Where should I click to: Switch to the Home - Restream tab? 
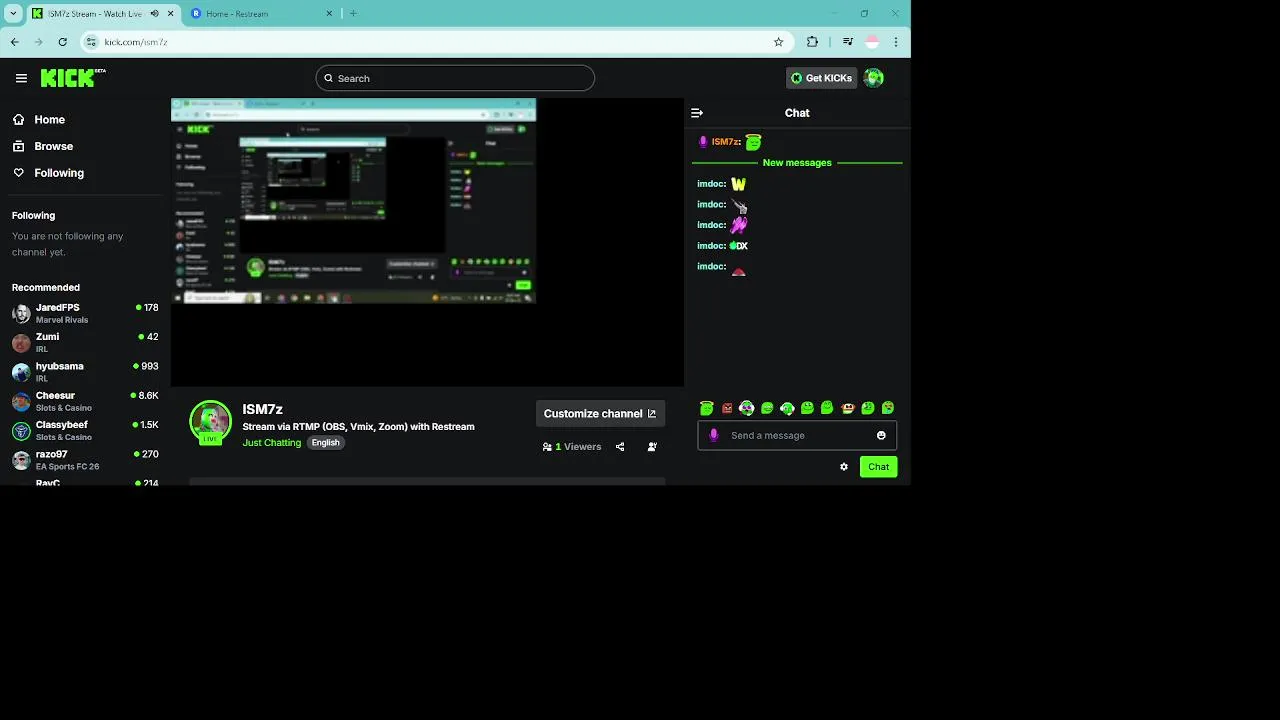[261, 13]
